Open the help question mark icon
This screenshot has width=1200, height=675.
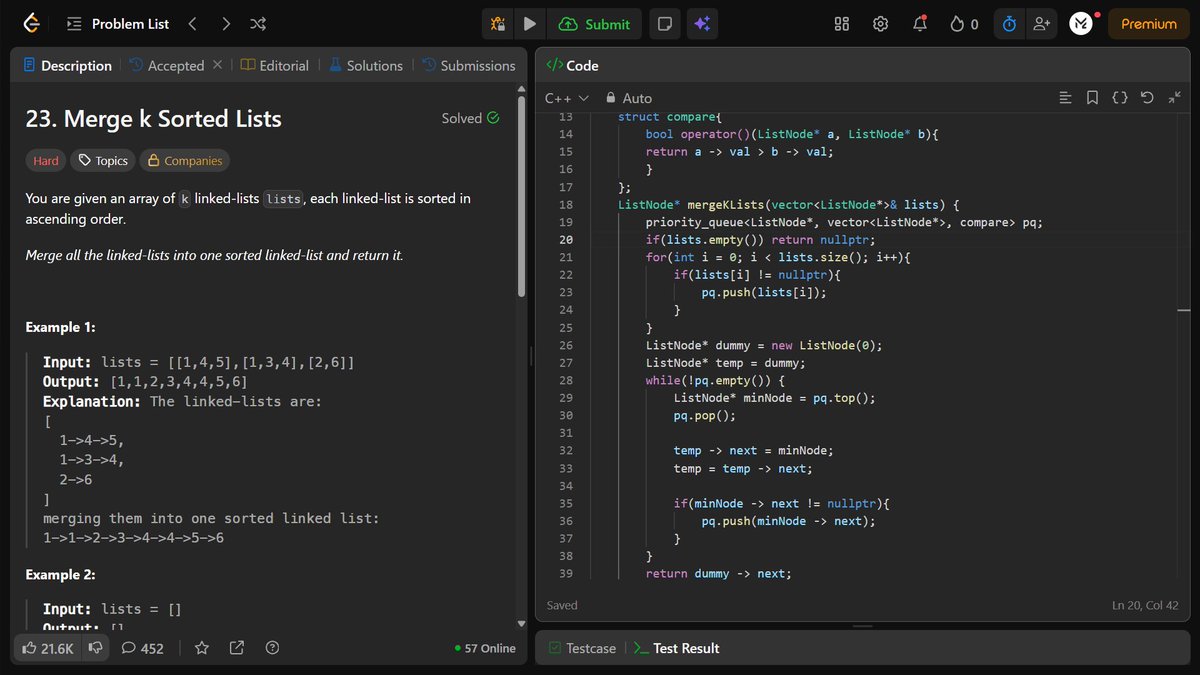pyautogui.click(x=272, y=648)
